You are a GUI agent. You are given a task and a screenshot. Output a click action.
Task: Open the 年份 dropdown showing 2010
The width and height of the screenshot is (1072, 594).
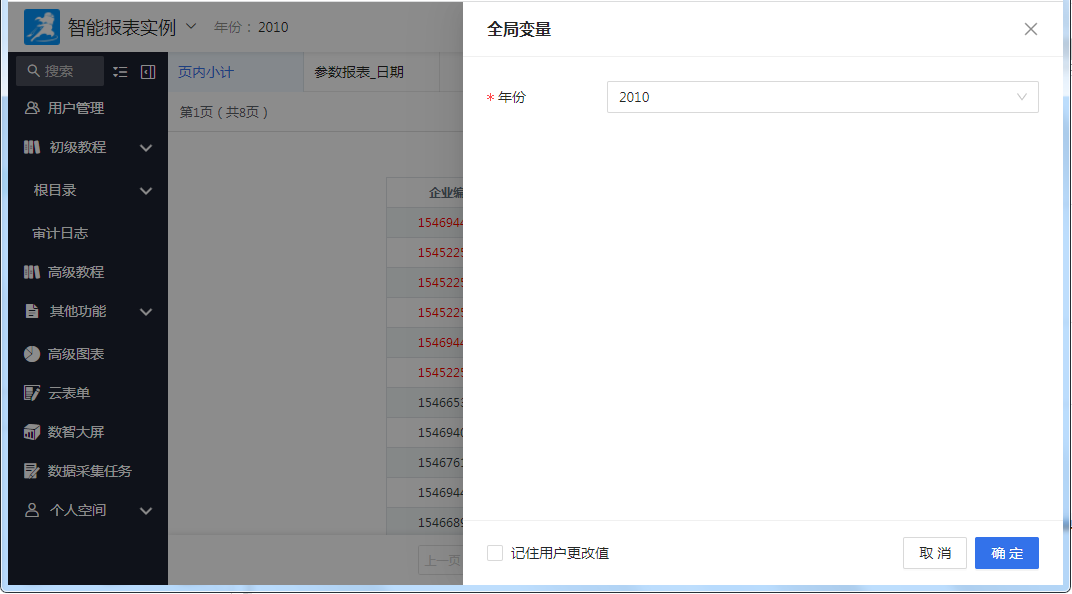[822, 97]
